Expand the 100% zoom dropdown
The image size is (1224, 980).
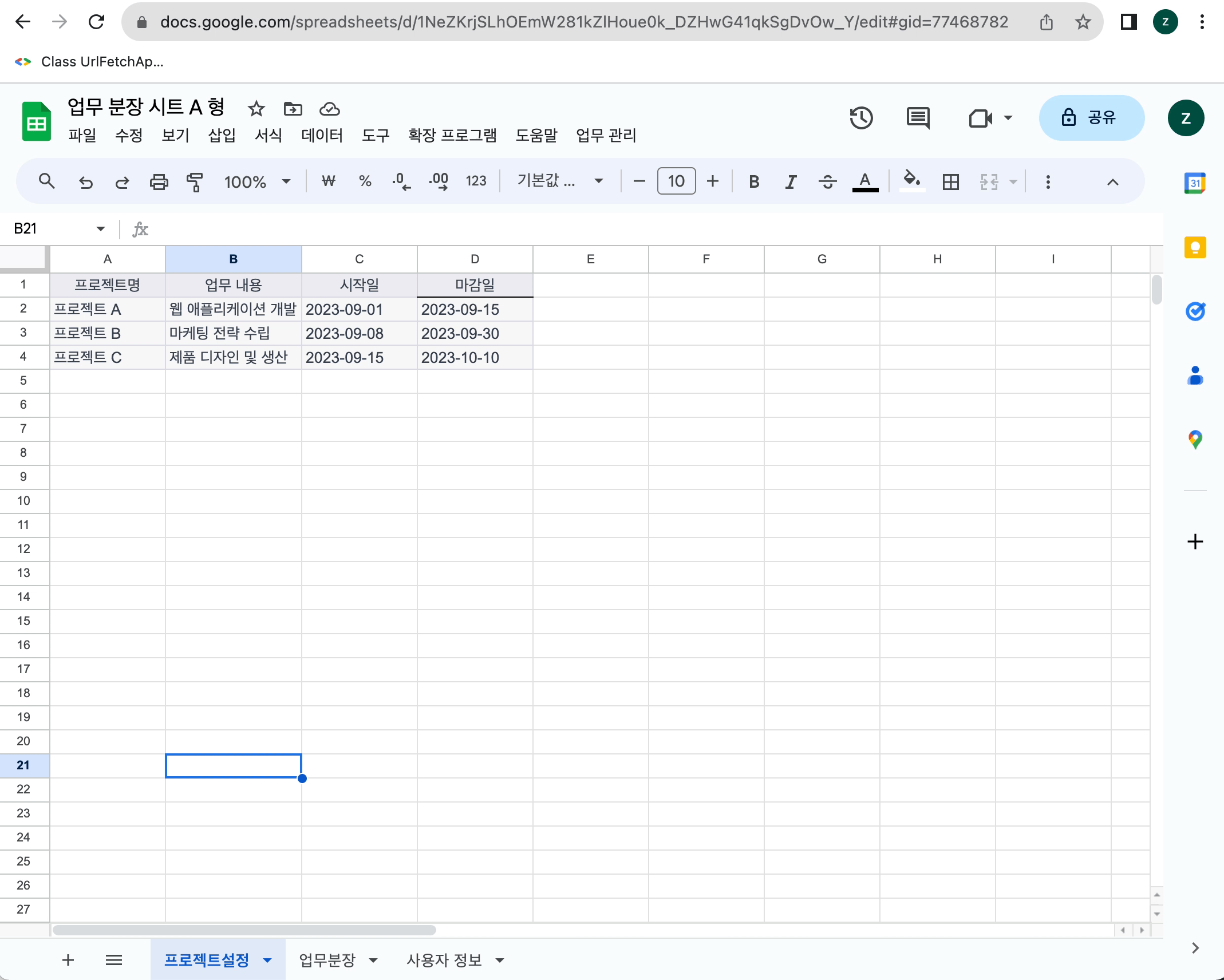257,182
